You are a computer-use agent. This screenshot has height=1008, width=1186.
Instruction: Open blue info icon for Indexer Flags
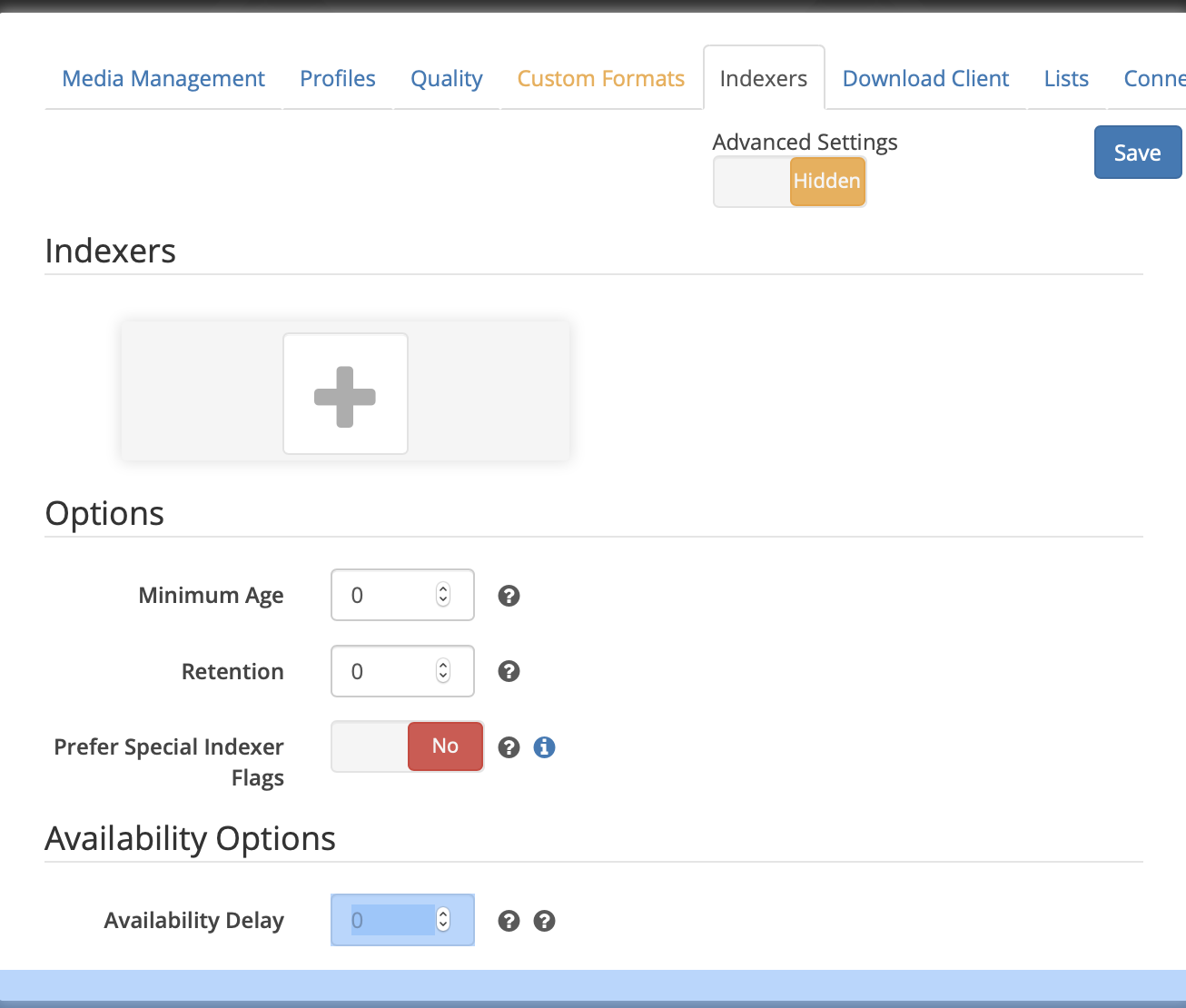pos(544,747)
